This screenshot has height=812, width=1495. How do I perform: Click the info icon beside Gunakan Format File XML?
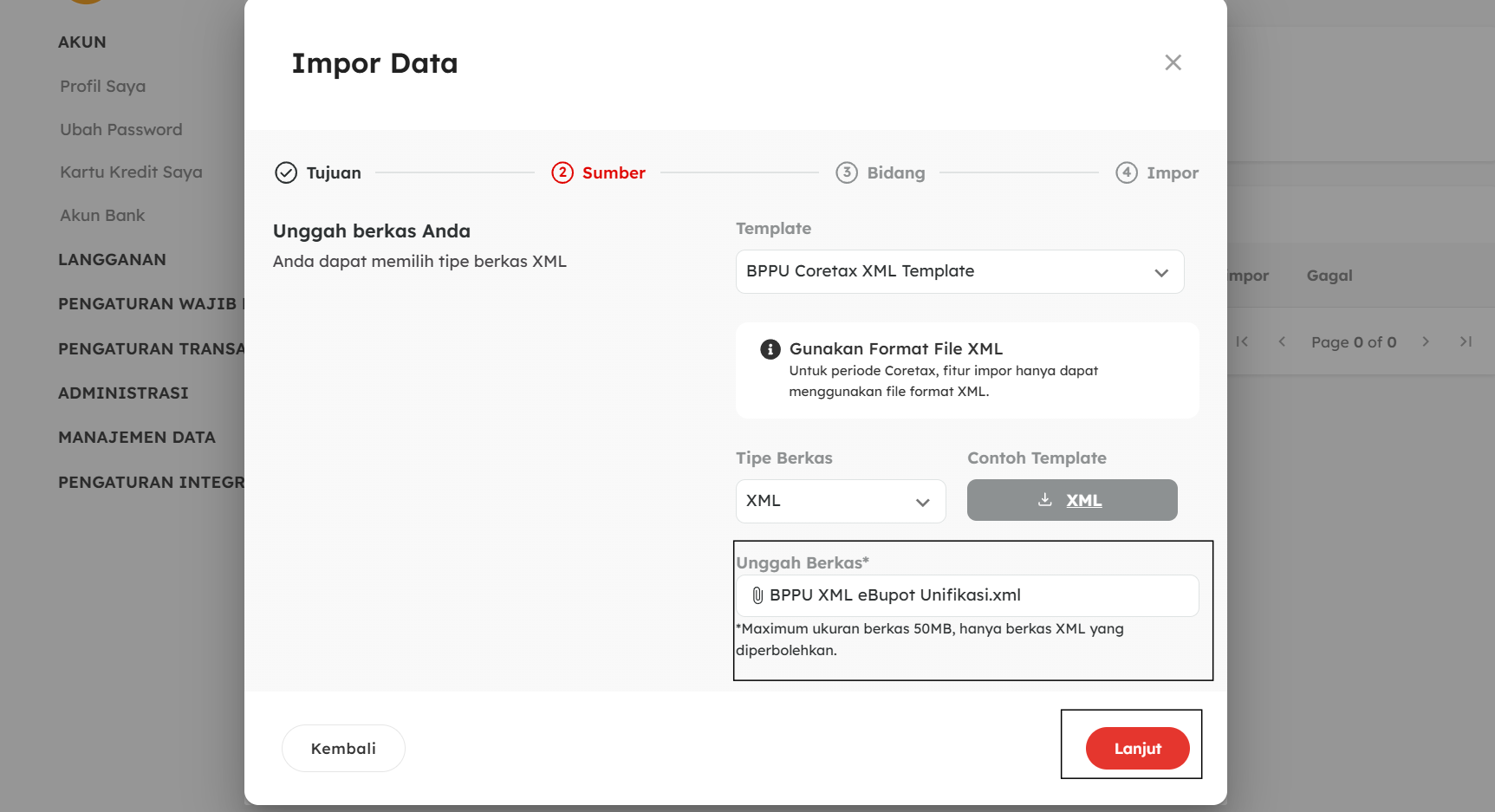pyautogui.click(x=770, y=349)
